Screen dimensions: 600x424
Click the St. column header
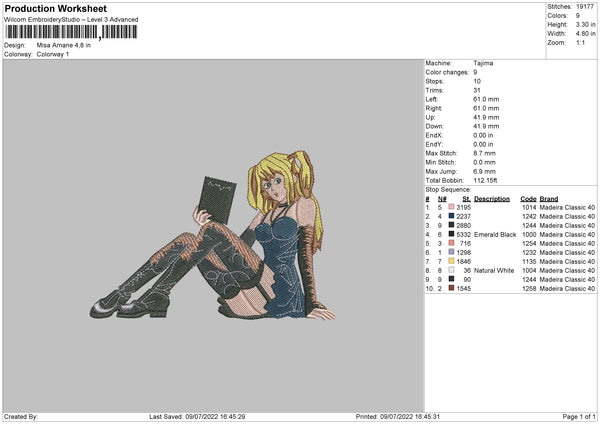(x=466, y=199)
